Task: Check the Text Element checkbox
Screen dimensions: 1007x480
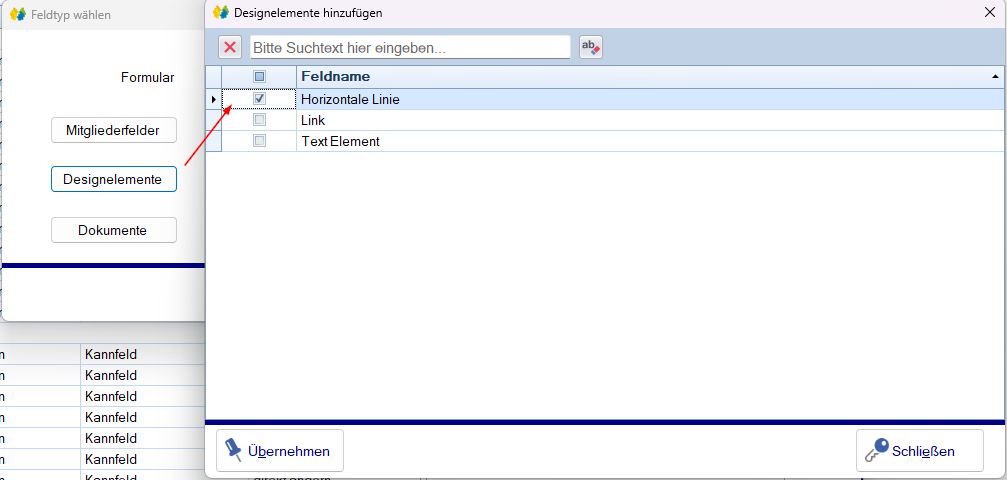Action: coord(259,141)
